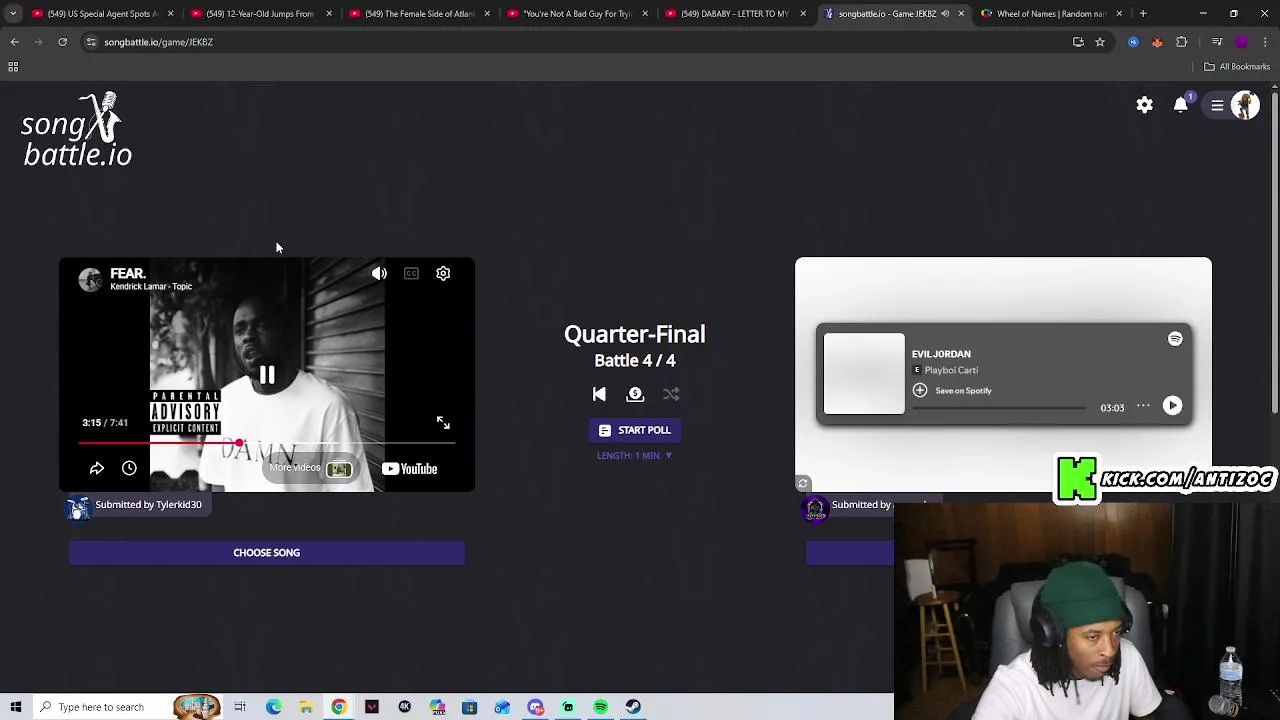
Task: Open songbattle.io settings gear
Action: click(1144, 105)
